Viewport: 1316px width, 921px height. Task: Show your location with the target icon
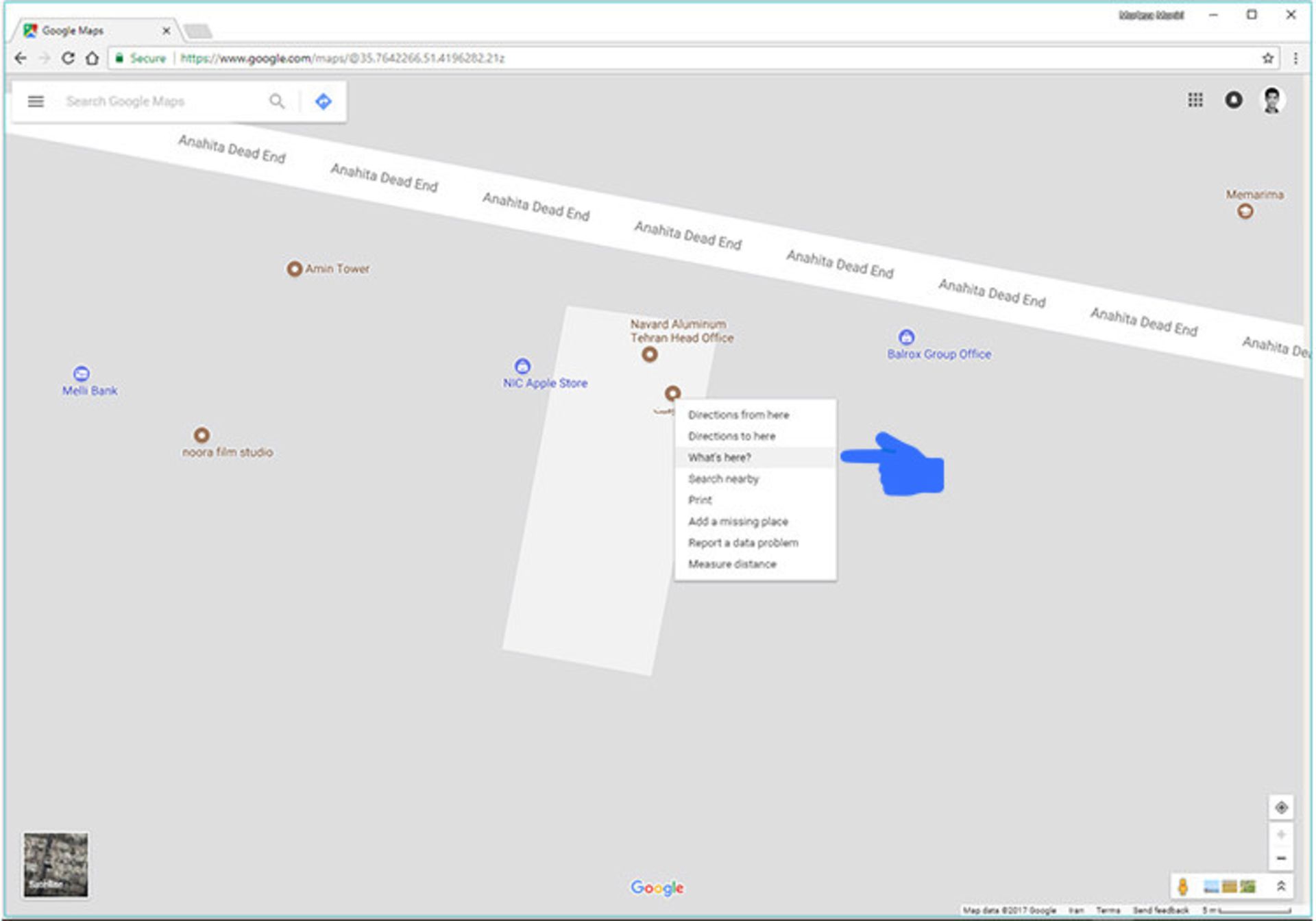click(x=1281, y=807)
